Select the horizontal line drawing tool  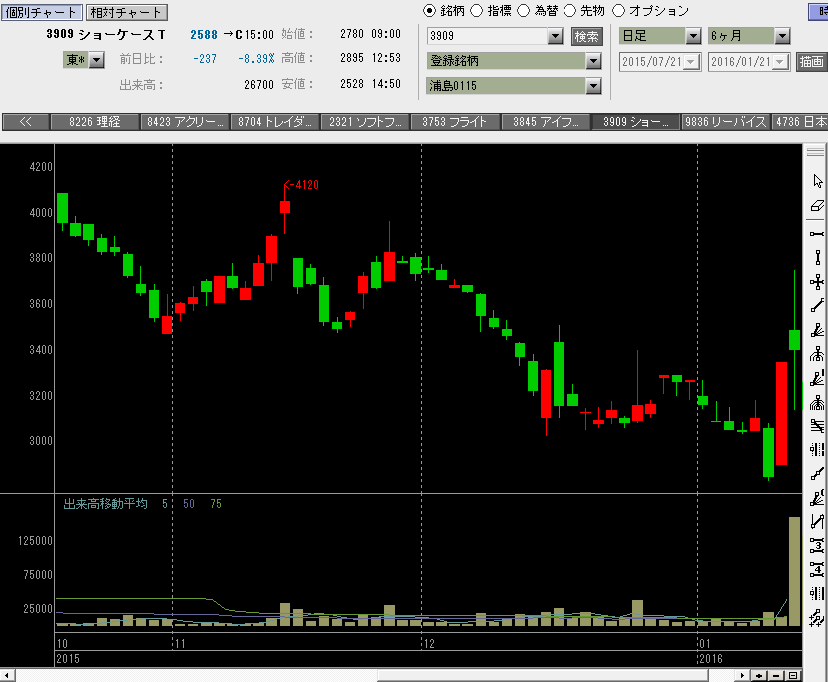pyautogui.click(x=817, y=234)
